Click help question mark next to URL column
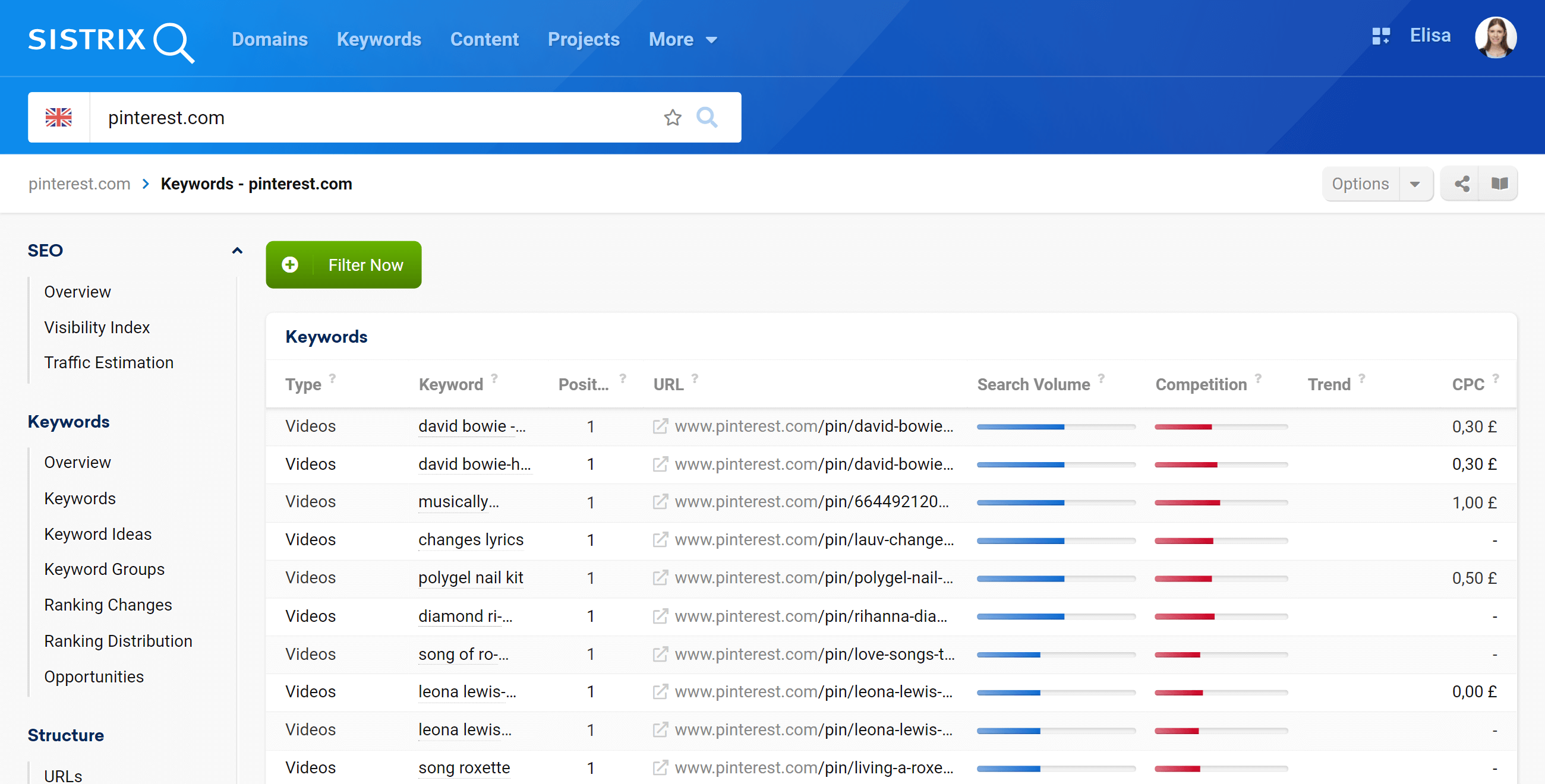The width and height of the screenshot is (1545, 784). pyautogui.click(x=695, y=378)
